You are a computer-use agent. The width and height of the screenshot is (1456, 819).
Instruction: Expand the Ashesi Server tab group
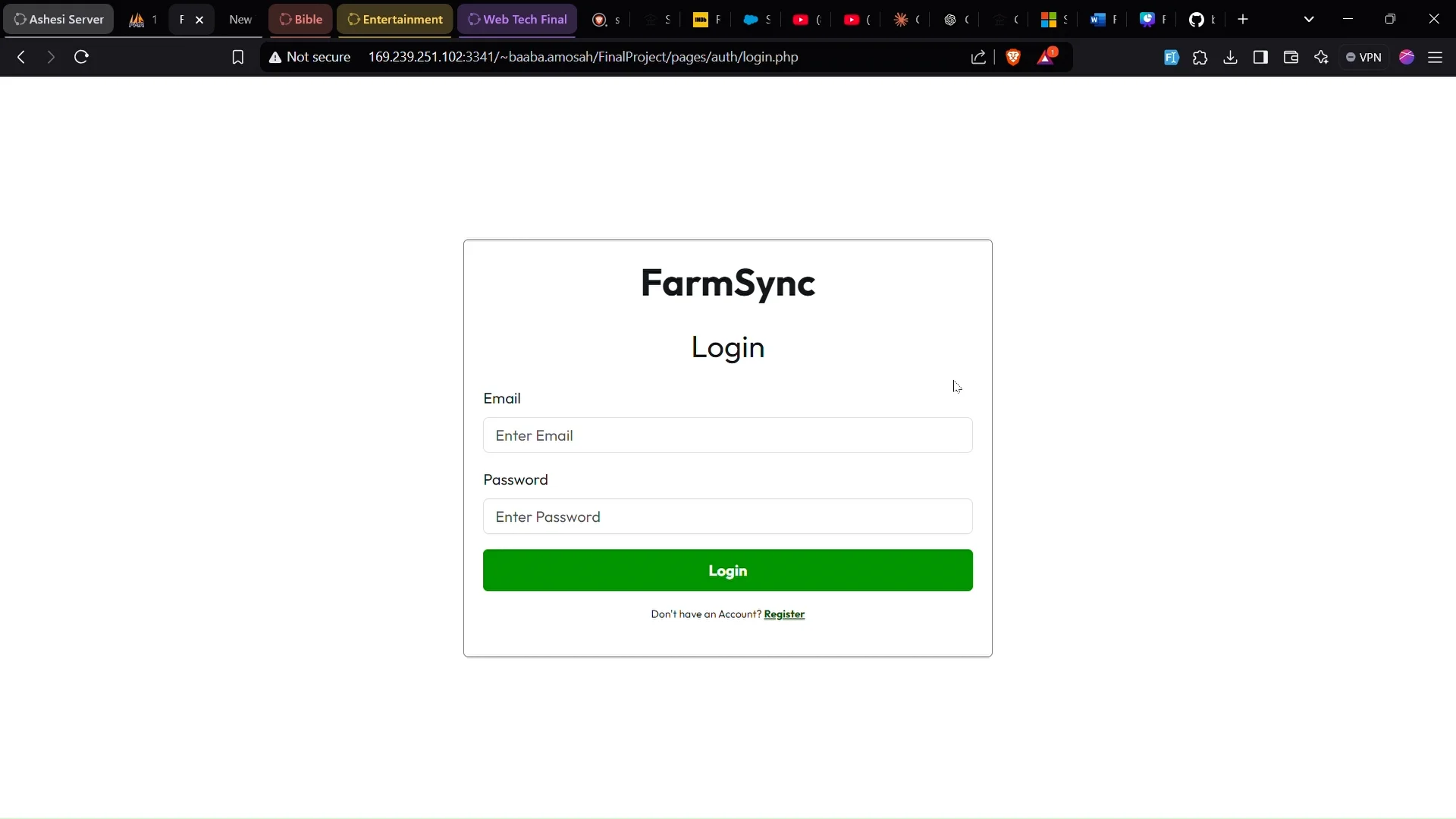[x=59, y=20]
